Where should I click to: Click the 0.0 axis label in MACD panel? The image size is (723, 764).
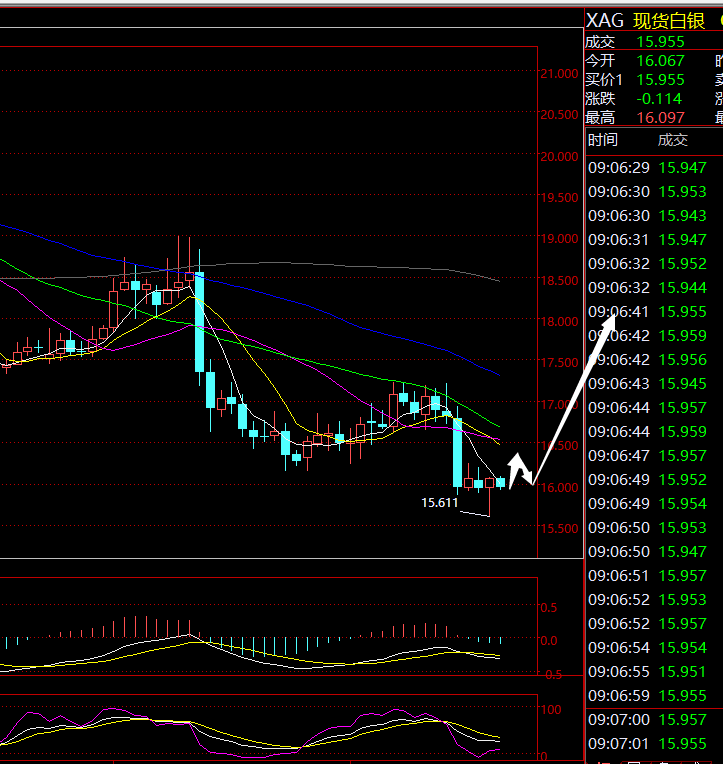click(x=548, y=641)
